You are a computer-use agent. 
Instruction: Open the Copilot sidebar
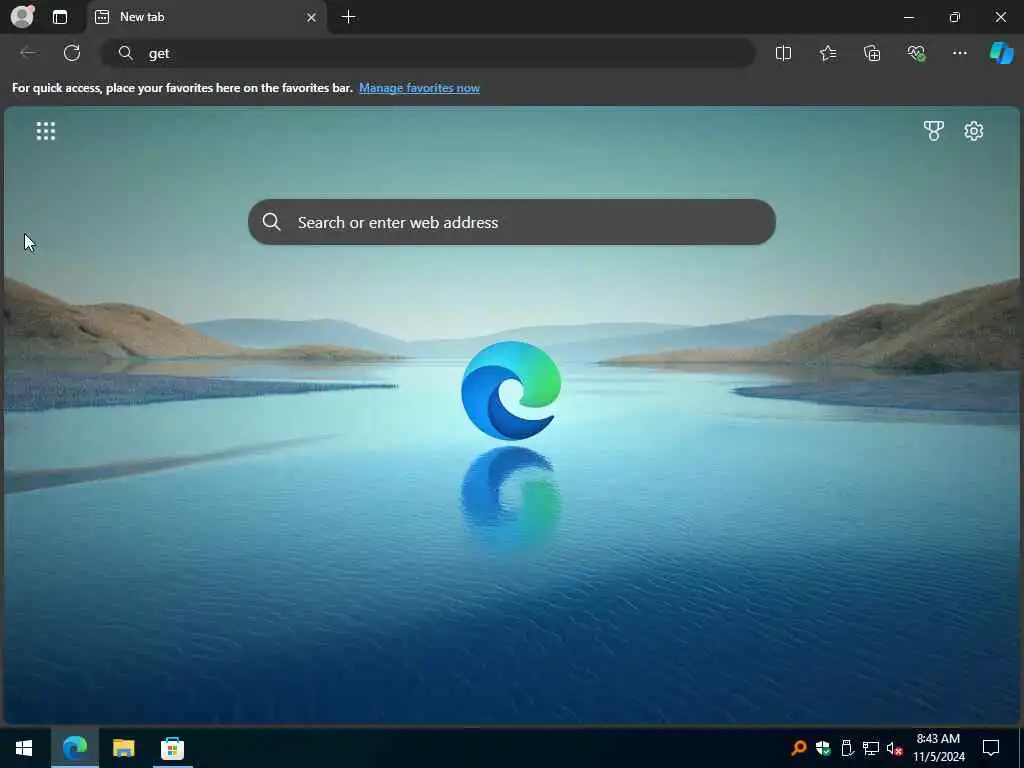point(1002,53)
